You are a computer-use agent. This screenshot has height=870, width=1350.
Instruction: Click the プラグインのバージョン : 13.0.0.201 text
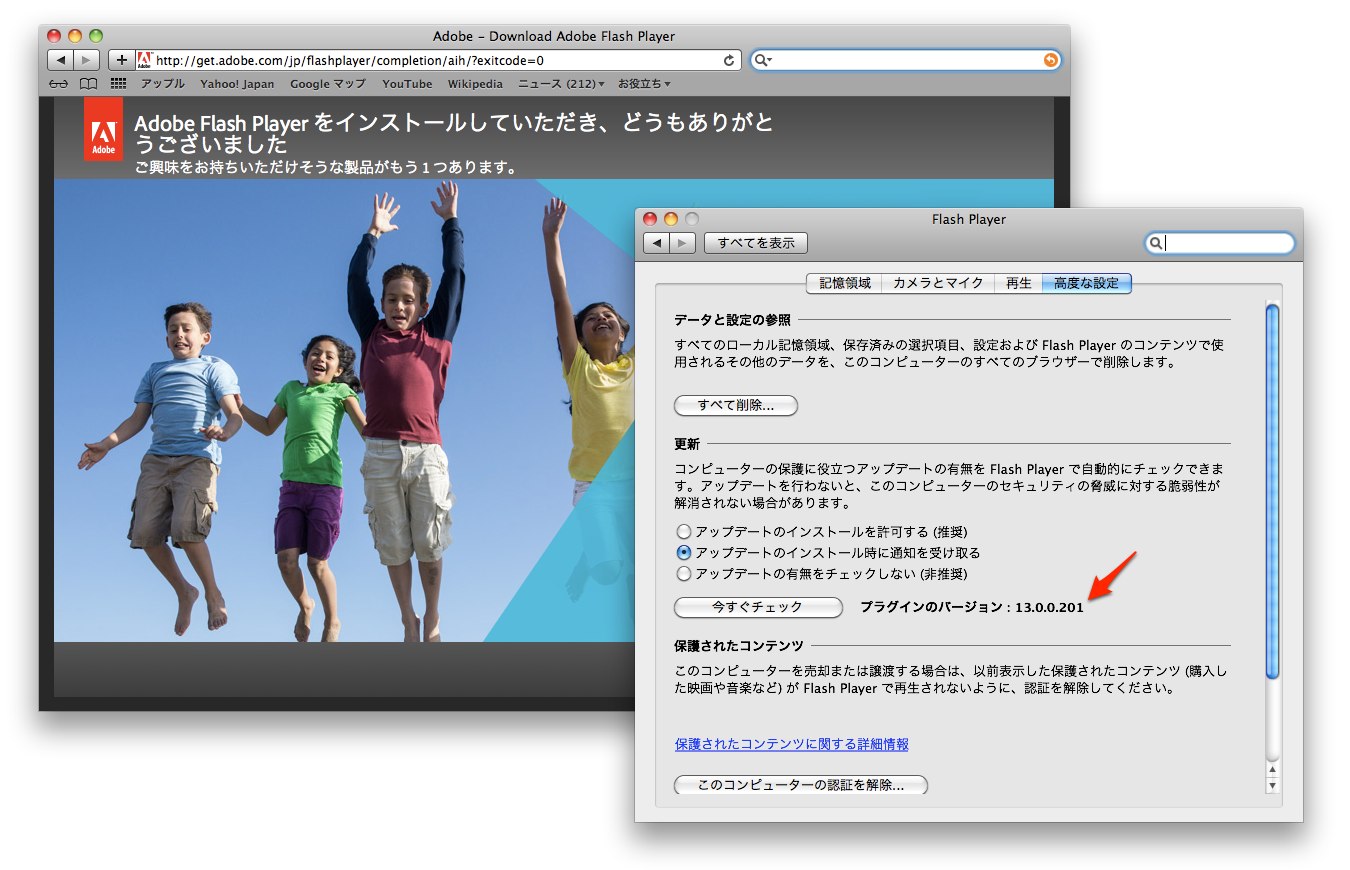(972, 607)
